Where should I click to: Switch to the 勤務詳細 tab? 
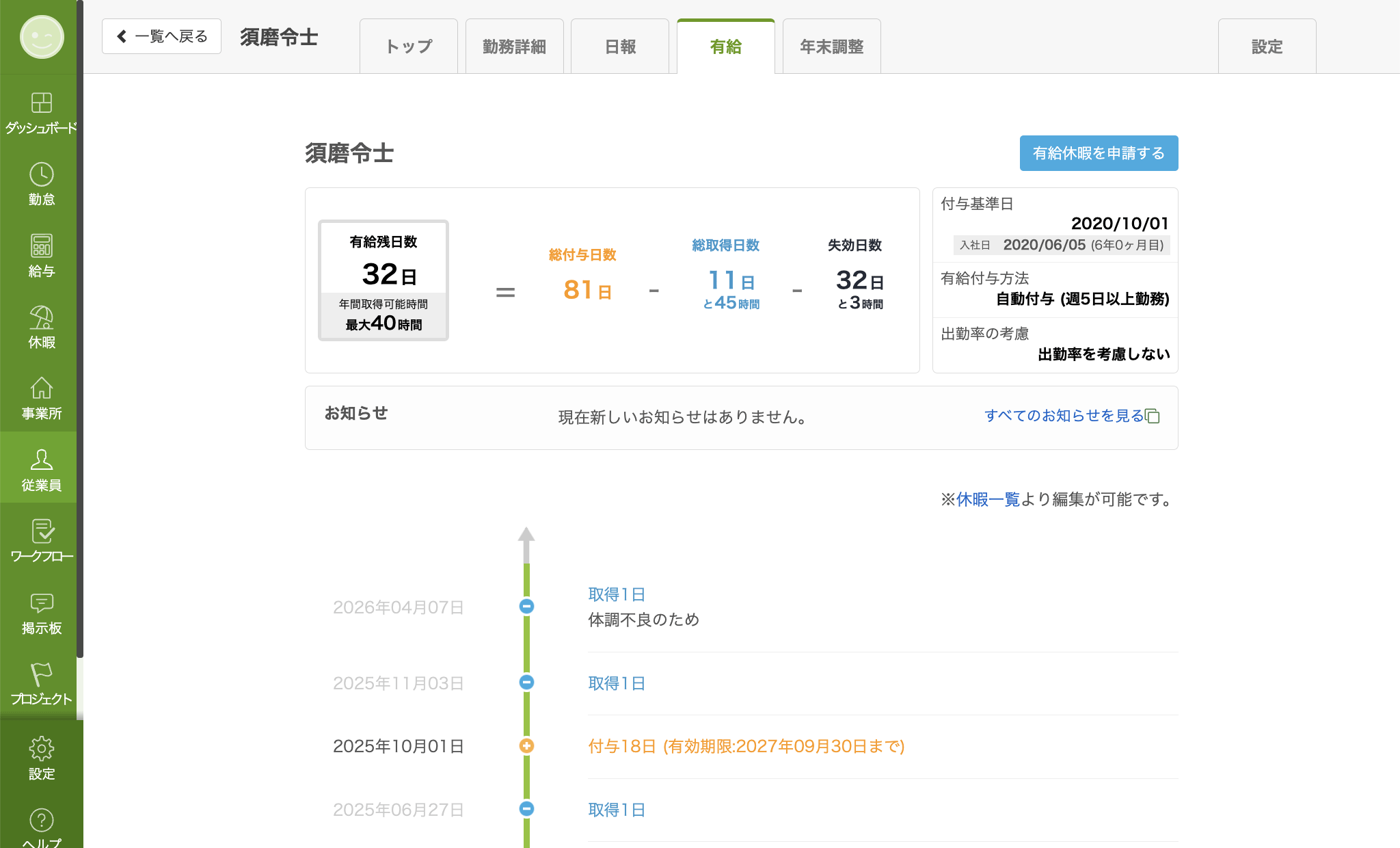514,47
